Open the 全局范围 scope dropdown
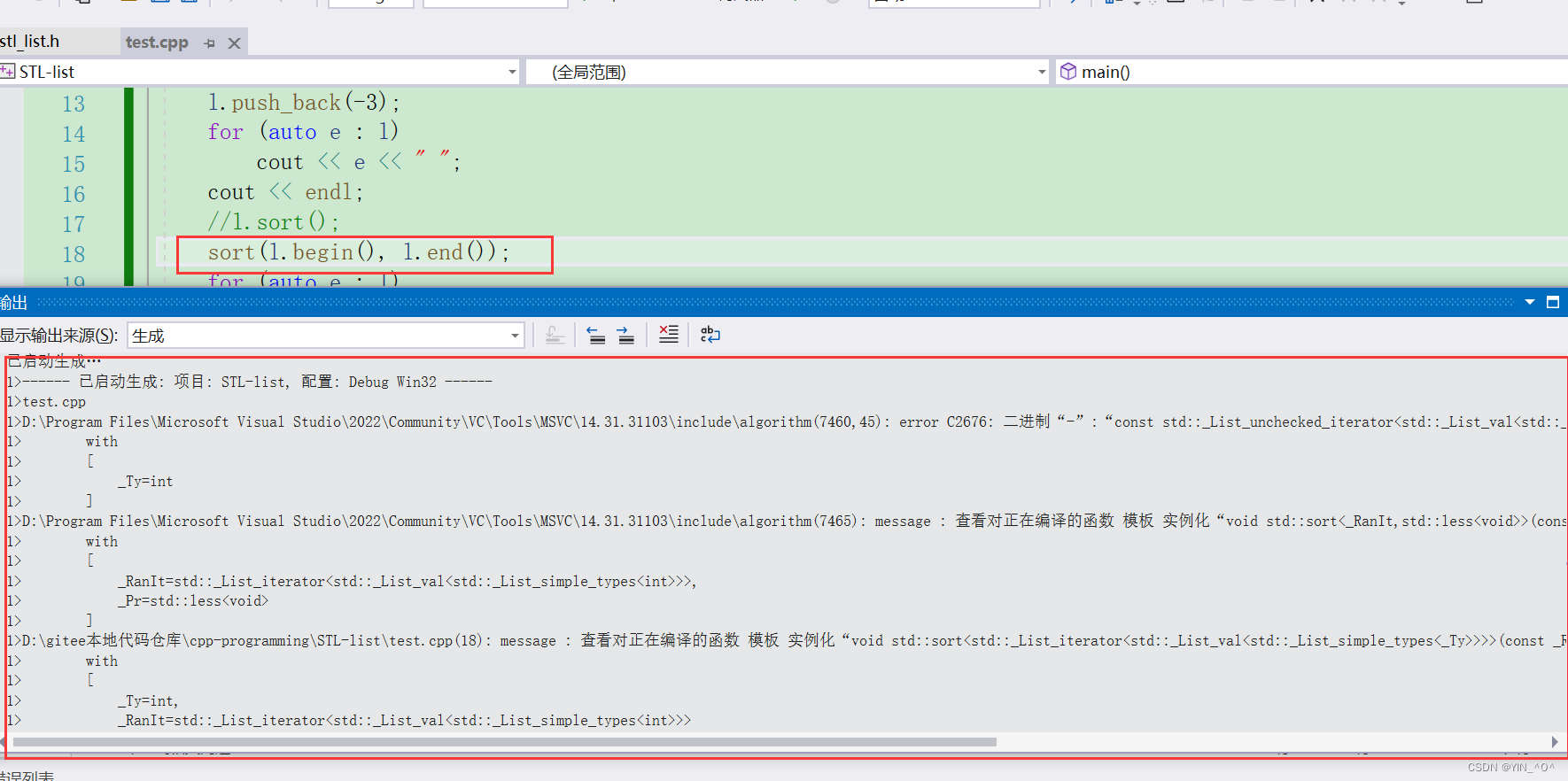Screen dimensions: 1568x781 (1042, 72)
